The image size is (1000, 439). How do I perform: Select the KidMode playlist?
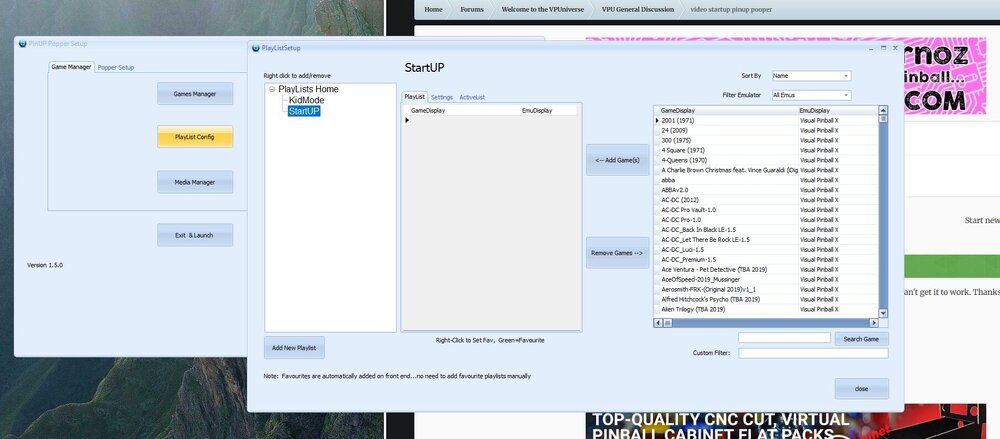306,100
